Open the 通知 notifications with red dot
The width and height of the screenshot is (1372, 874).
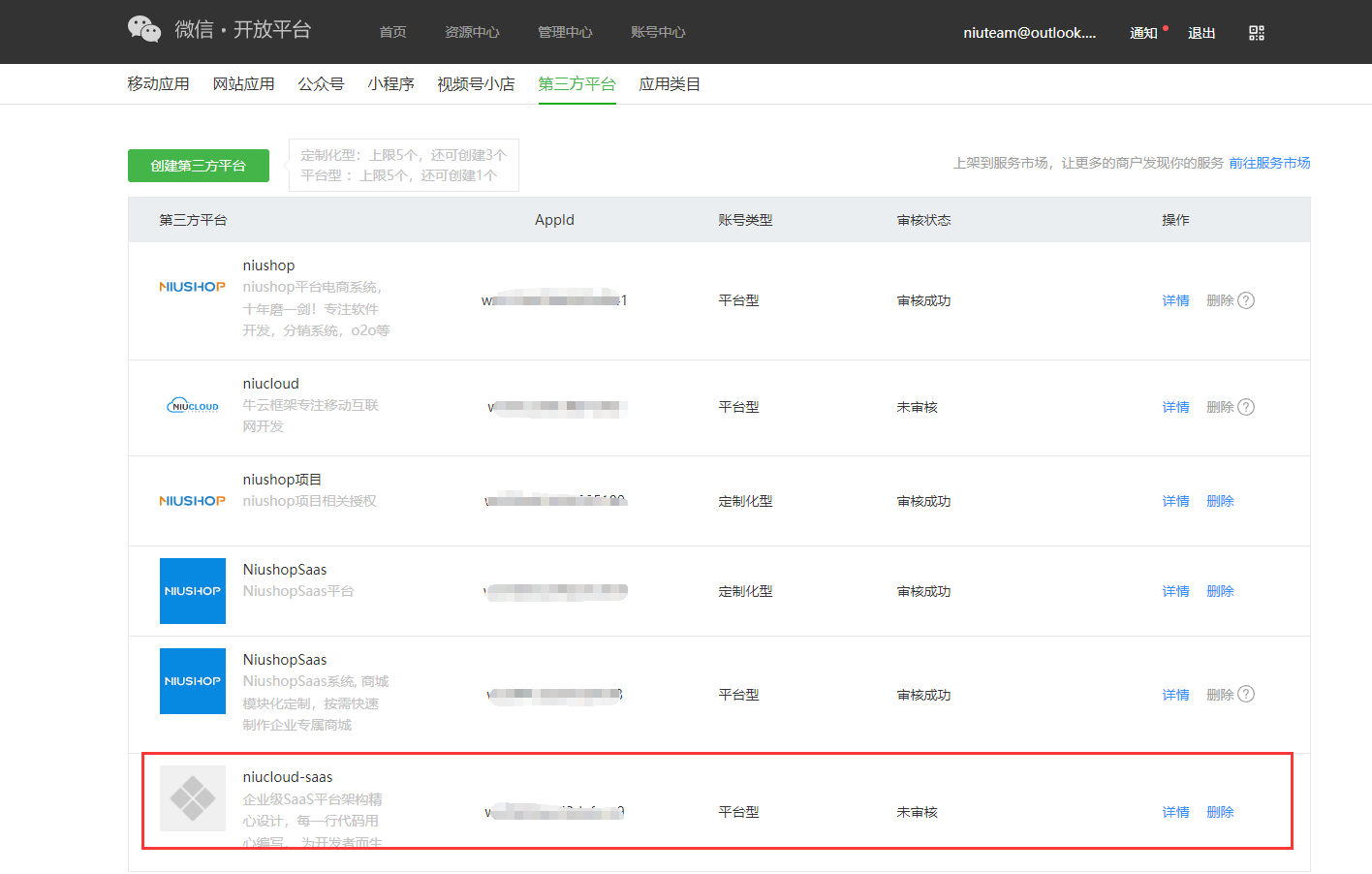click(x=1144, y=33)
